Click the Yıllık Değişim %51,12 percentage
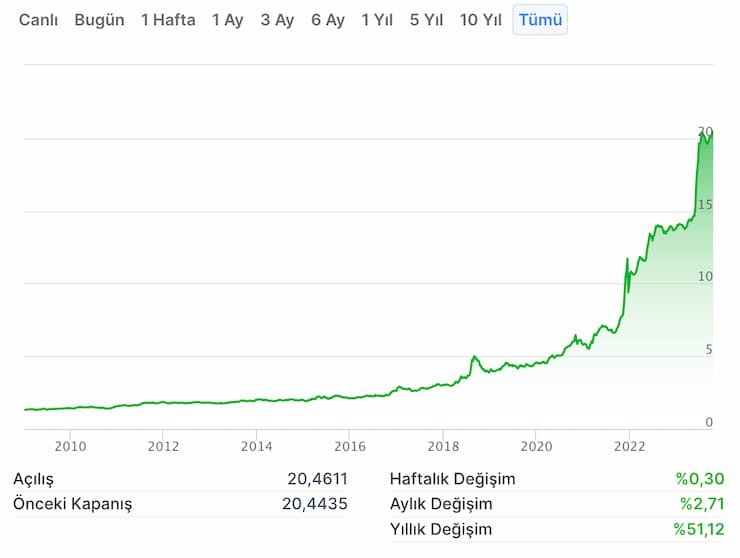This screenshot has width=740, height=558. pyautogui.click(x=698, y=529)
